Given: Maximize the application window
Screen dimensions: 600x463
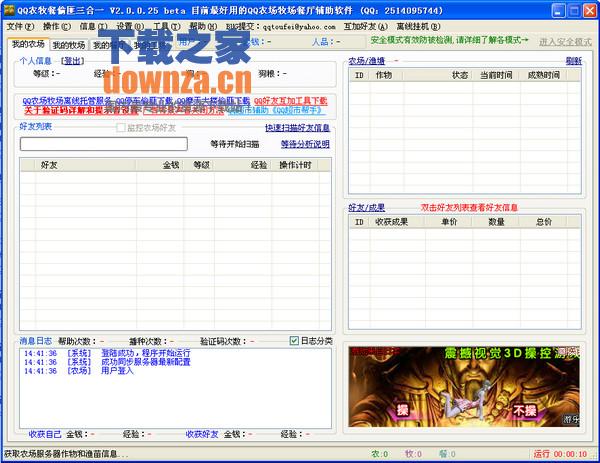Looking at the screenshot, I should click(574, 10).
